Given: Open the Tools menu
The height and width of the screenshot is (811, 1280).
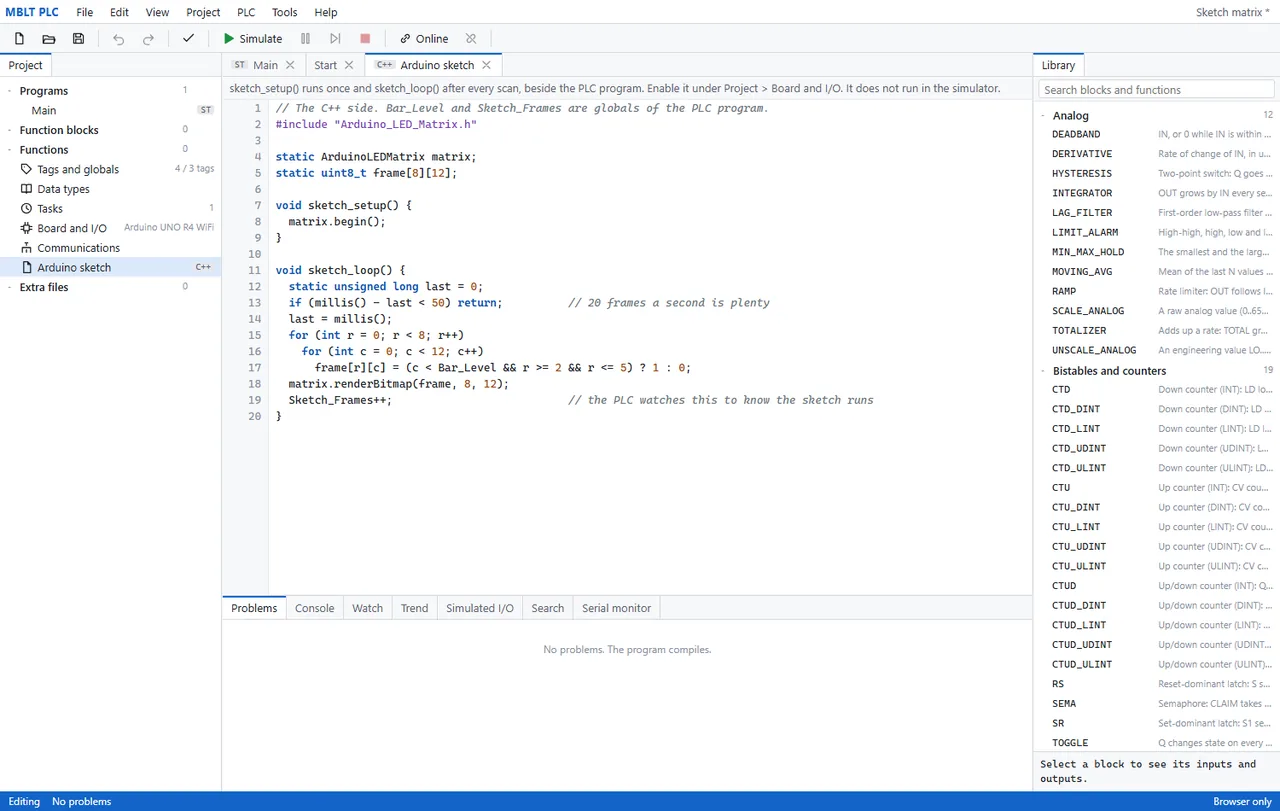Looking at the screenshot, I should 285,12.
